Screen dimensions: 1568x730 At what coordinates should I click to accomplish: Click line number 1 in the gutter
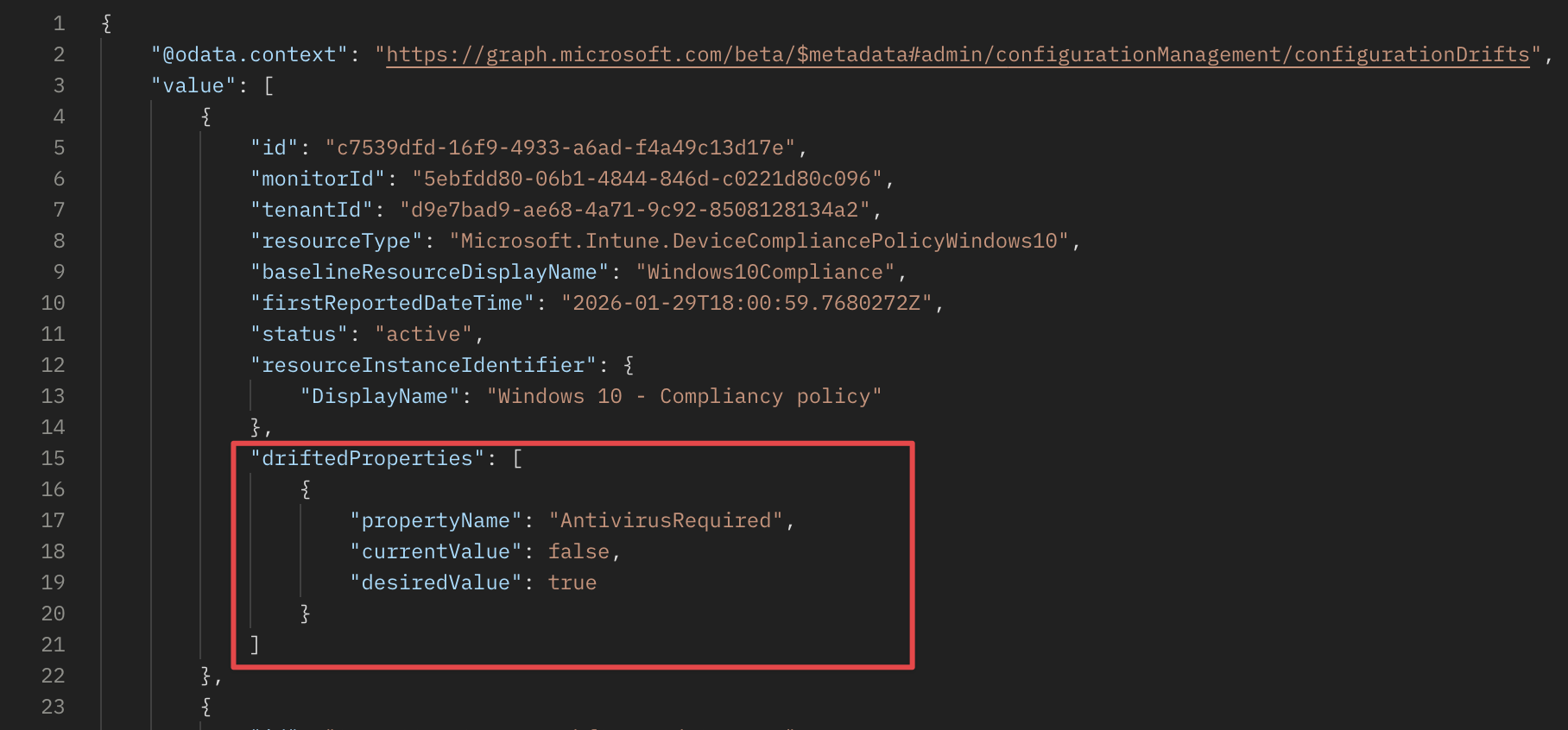tap(59, 23)
